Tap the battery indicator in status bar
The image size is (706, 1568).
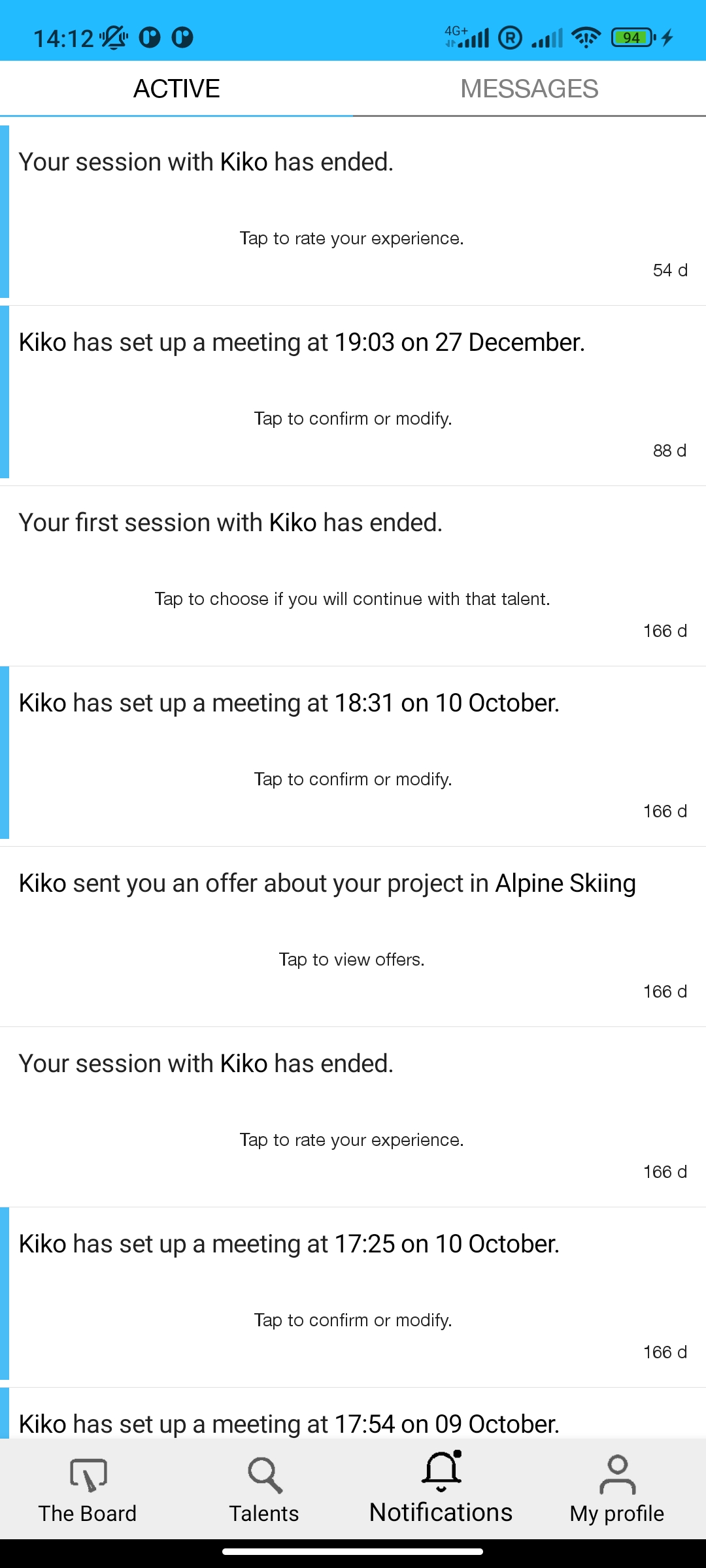click(632, 38)
